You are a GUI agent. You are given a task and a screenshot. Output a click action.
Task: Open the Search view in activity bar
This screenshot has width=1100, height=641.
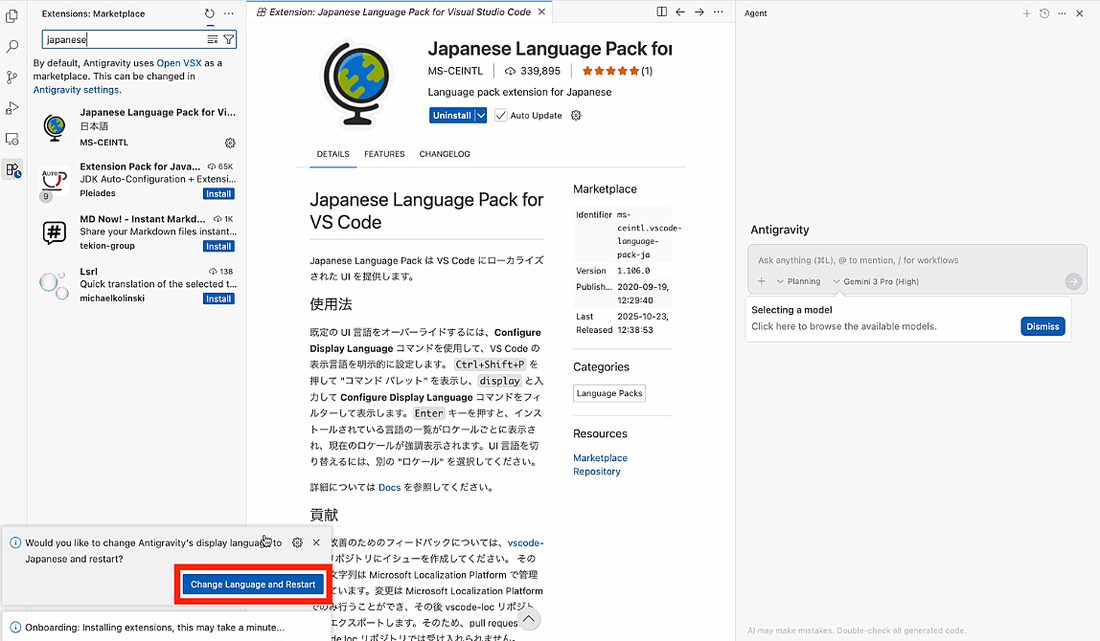12,46
